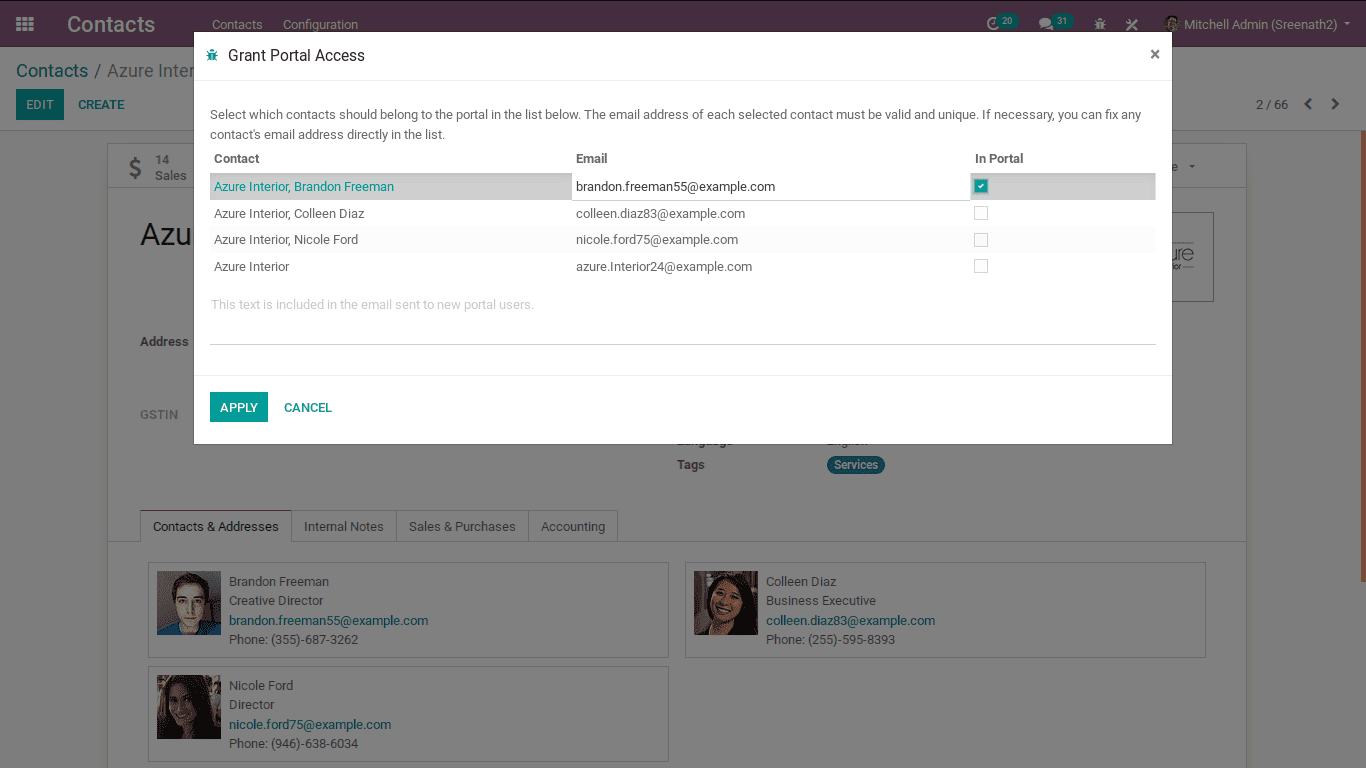Screen dimensions: 1366x768
Task: Go to next record arrow
Action: coord(1335,104)
